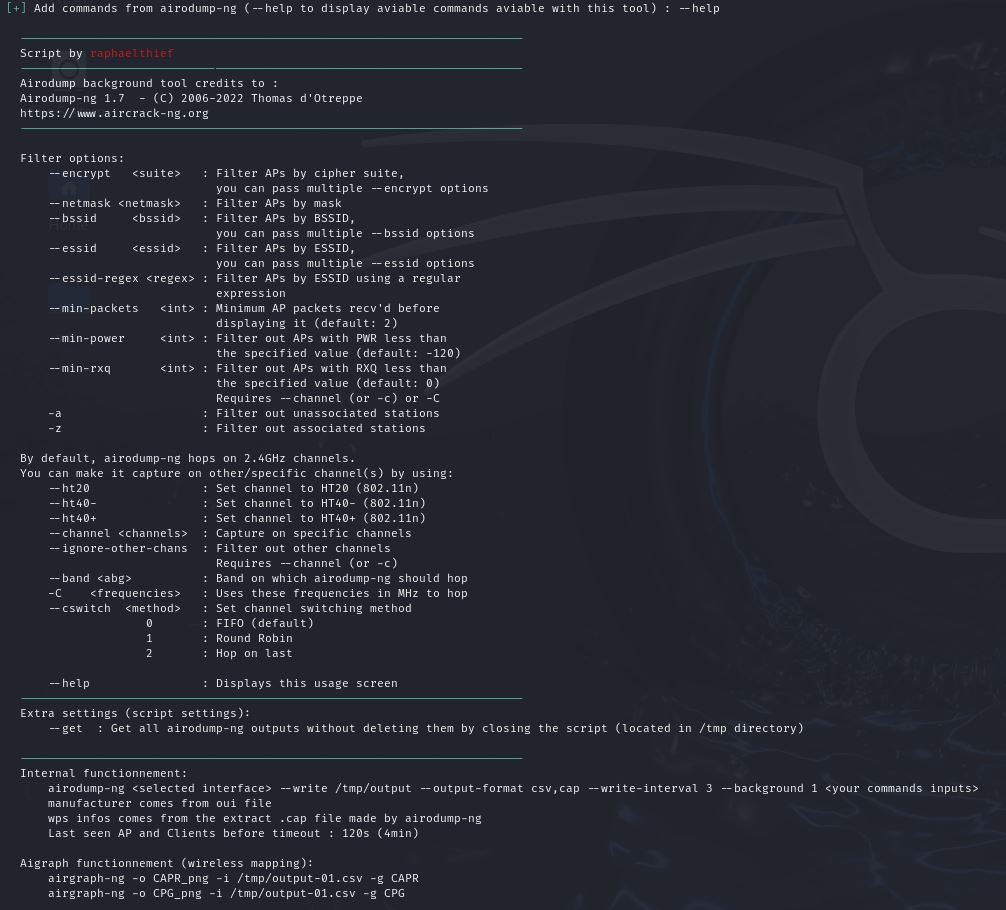
Task: Click the red raphaelthief author name
Action: pos(132,53)
